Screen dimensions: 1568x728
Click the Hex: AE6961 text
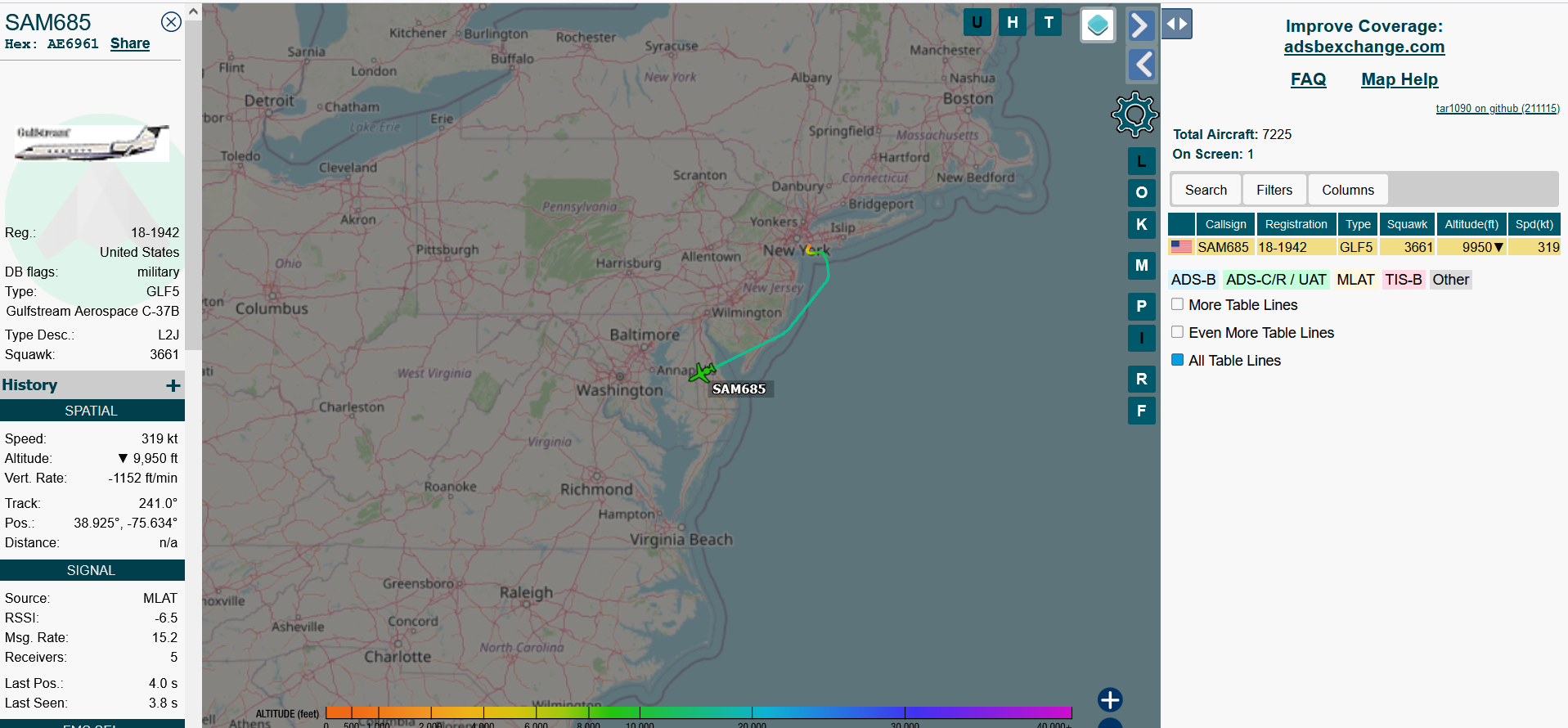click(52, 44)
